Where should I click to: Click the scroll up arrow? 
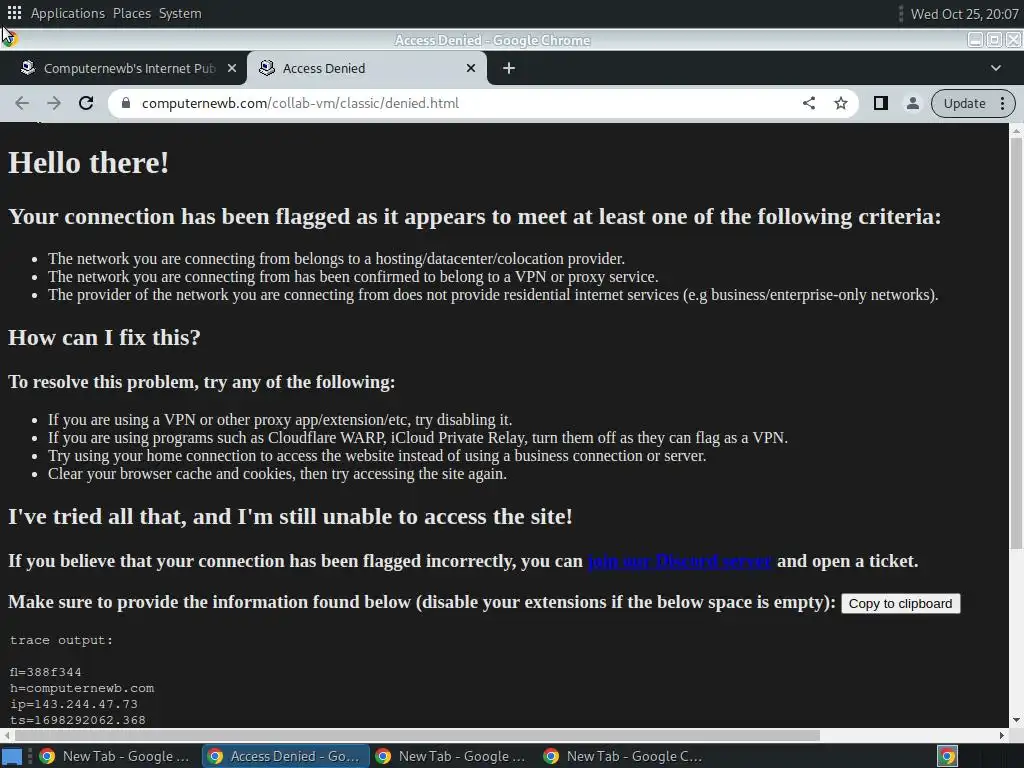pos(1016,131)
